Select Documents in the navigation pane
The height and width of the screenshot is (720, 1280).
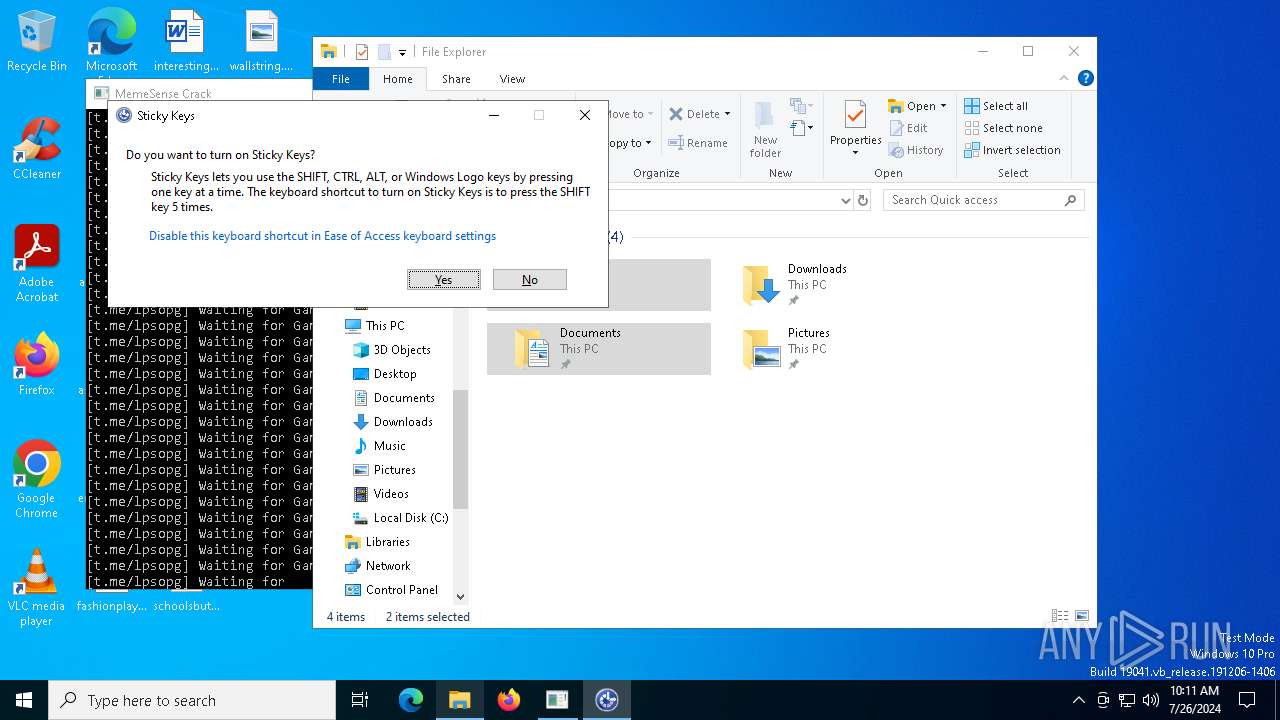coord(404,398)
